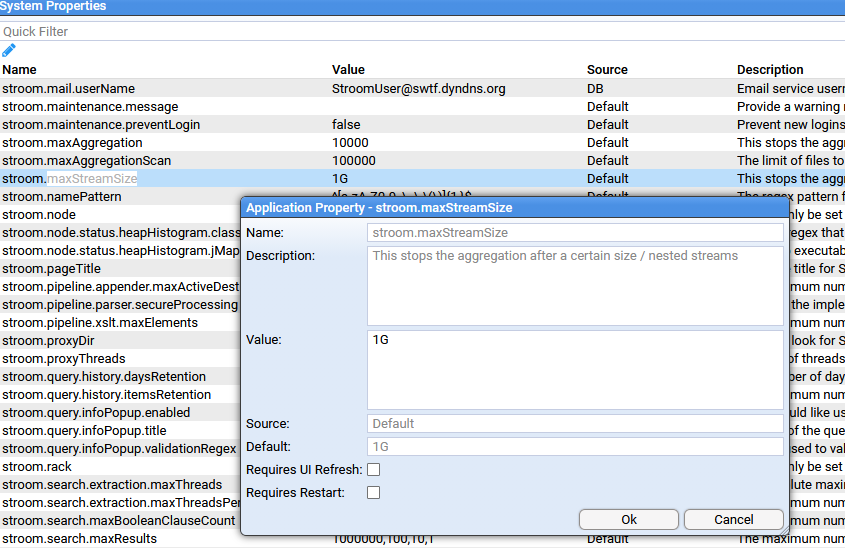845x548 pixels.
Task: Click the Description column header
Action: tap(770, 70)
